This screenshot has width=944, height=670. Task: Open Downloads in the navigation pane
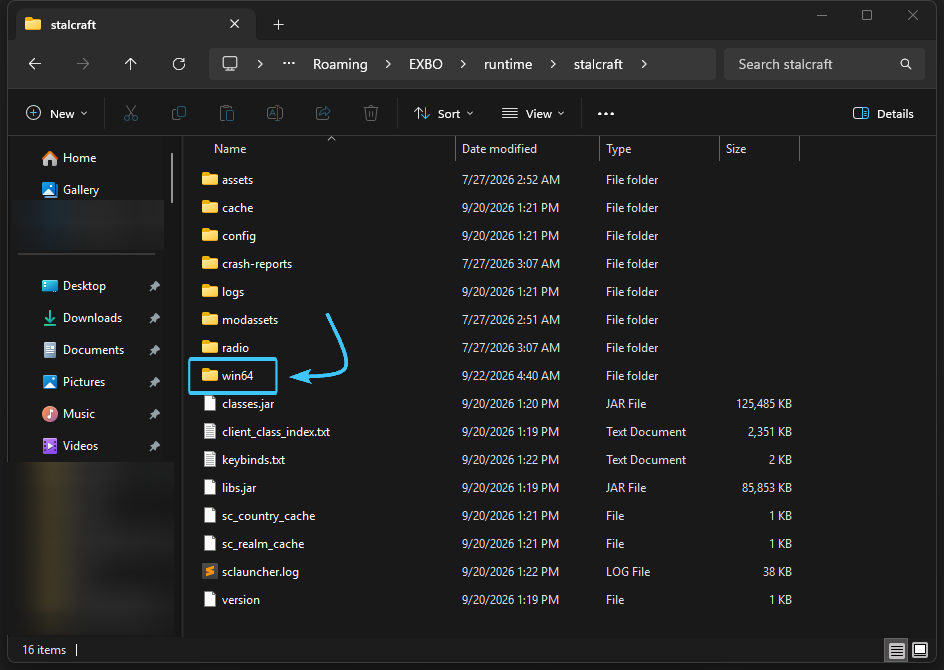[x=92, y=318]
